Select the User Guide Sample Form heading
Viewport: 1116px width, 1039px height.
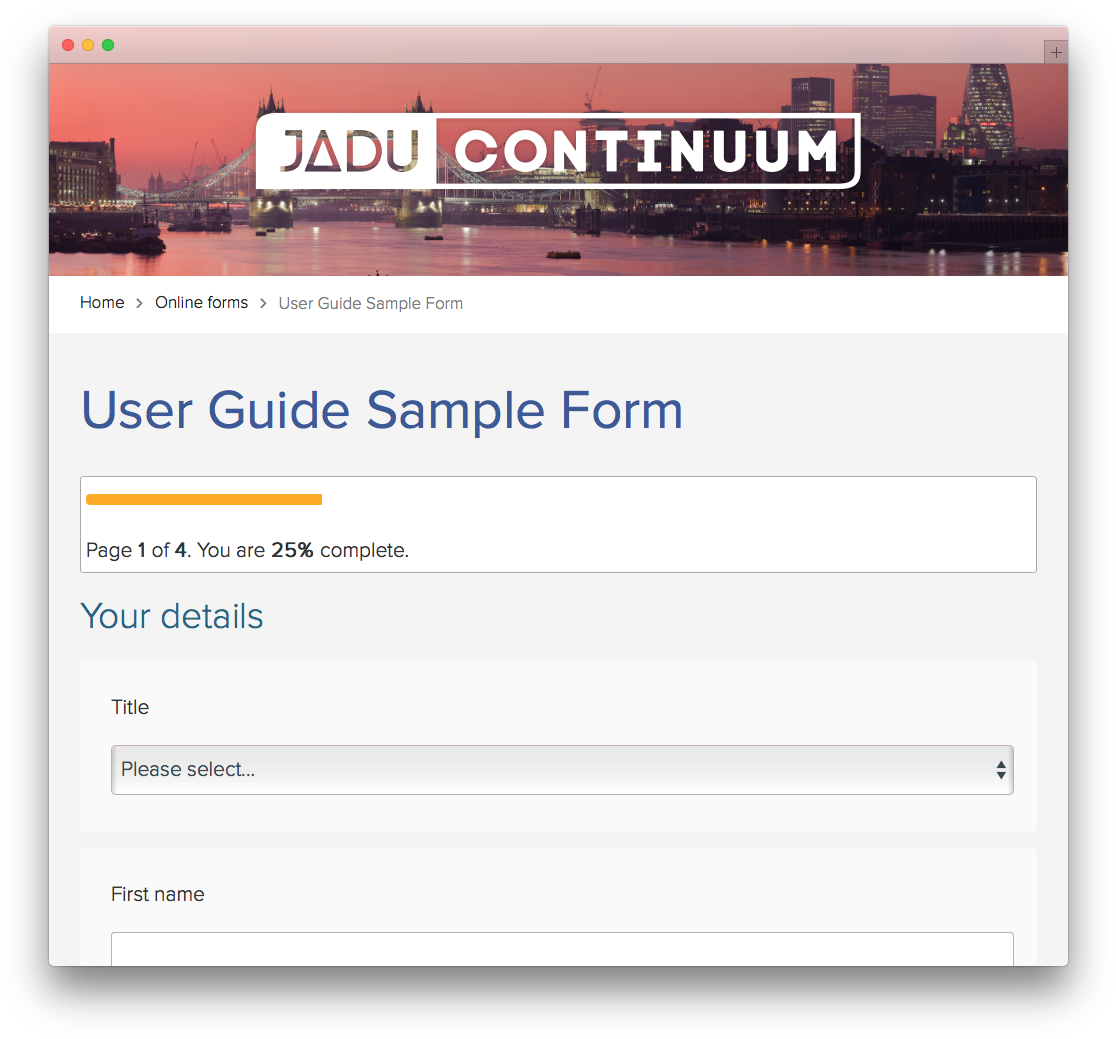[x=382, y=410]
